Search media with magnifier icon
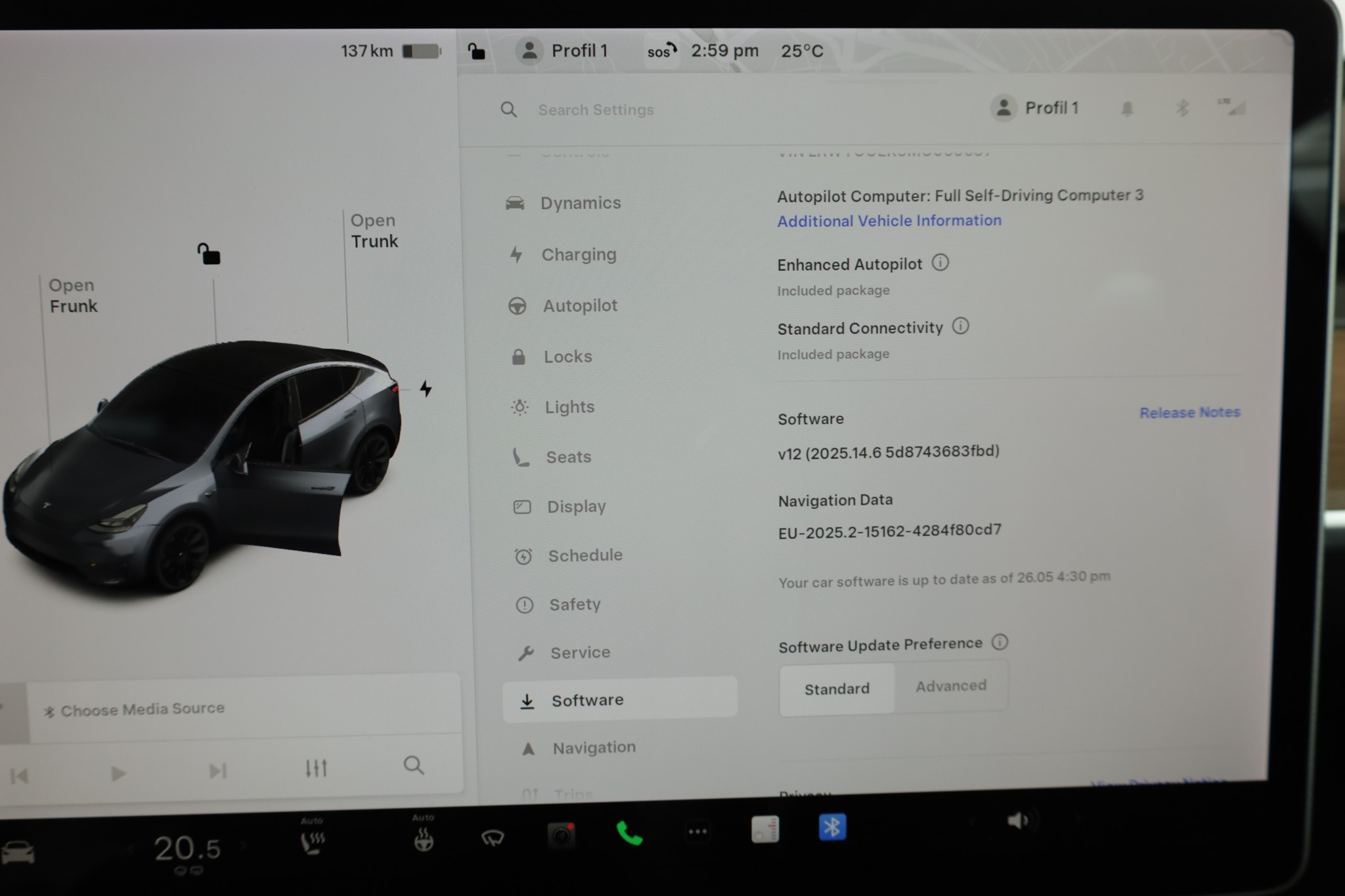 (414, 765)
